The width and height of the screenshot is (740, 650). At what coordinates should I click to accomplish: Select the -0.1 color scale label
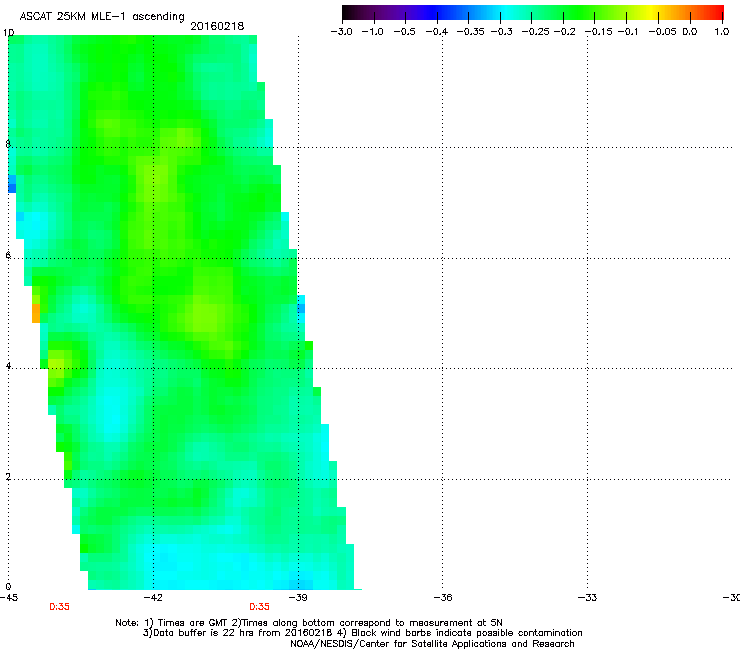(x=628, y=32)
